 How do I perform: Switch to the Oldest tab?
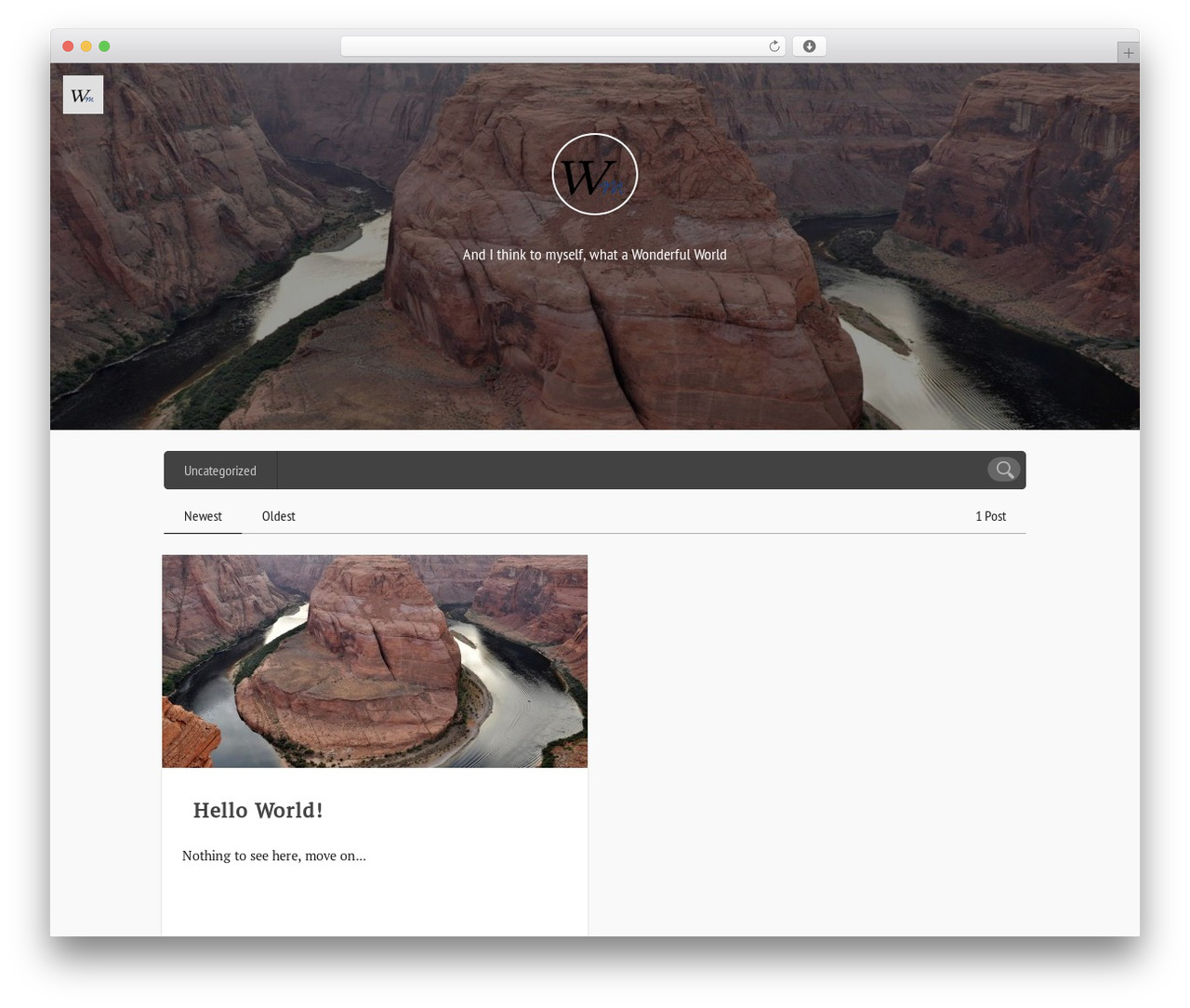pyautogui.click(x=279, y=516)
